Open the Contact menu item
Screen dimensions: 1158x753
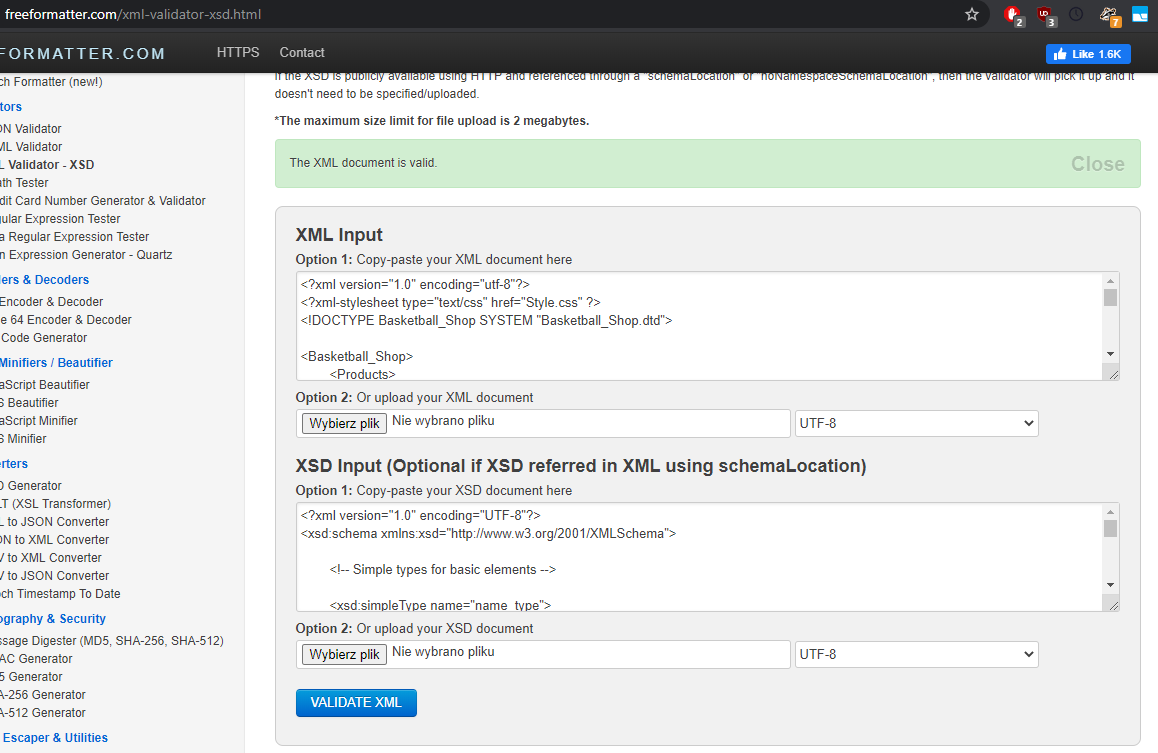click(x=302, y=53)
